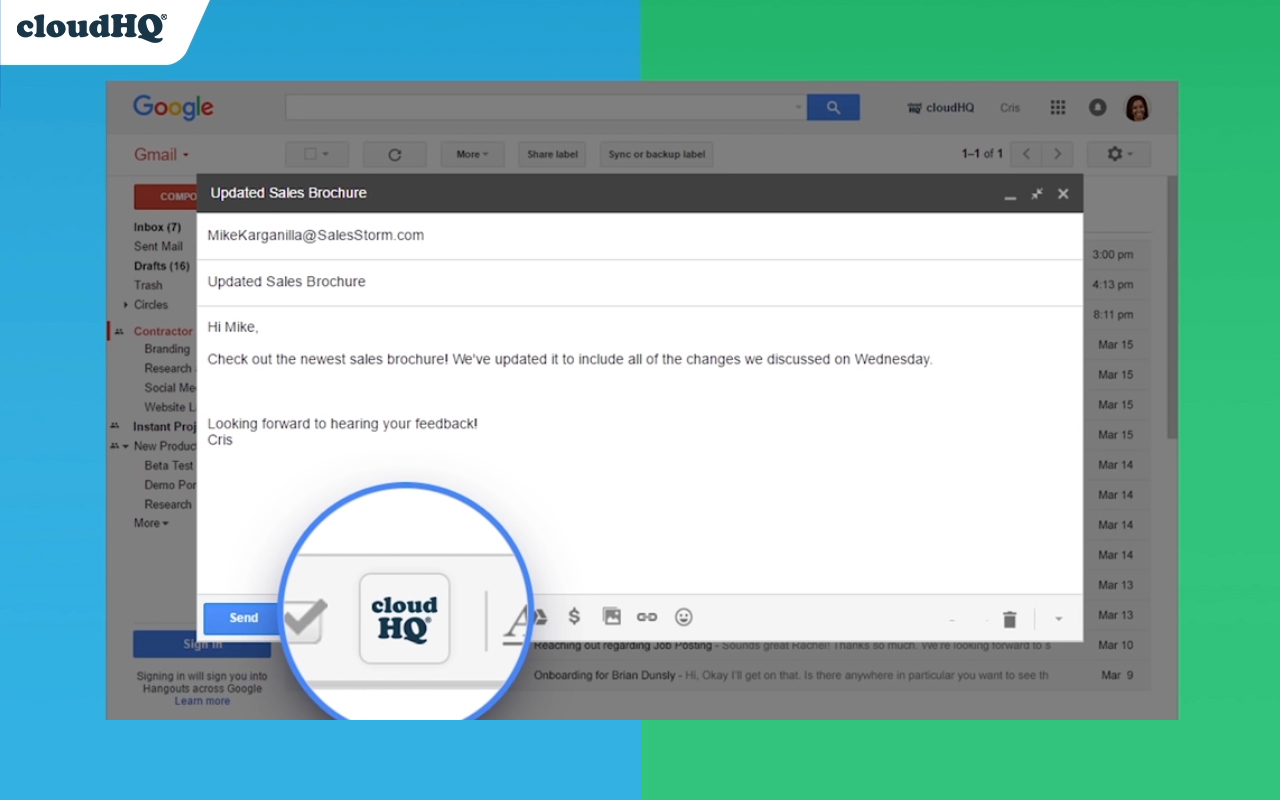Insert an emoji into the email
Viewport: 1280px width, 800px height.
tap(683, 617)
